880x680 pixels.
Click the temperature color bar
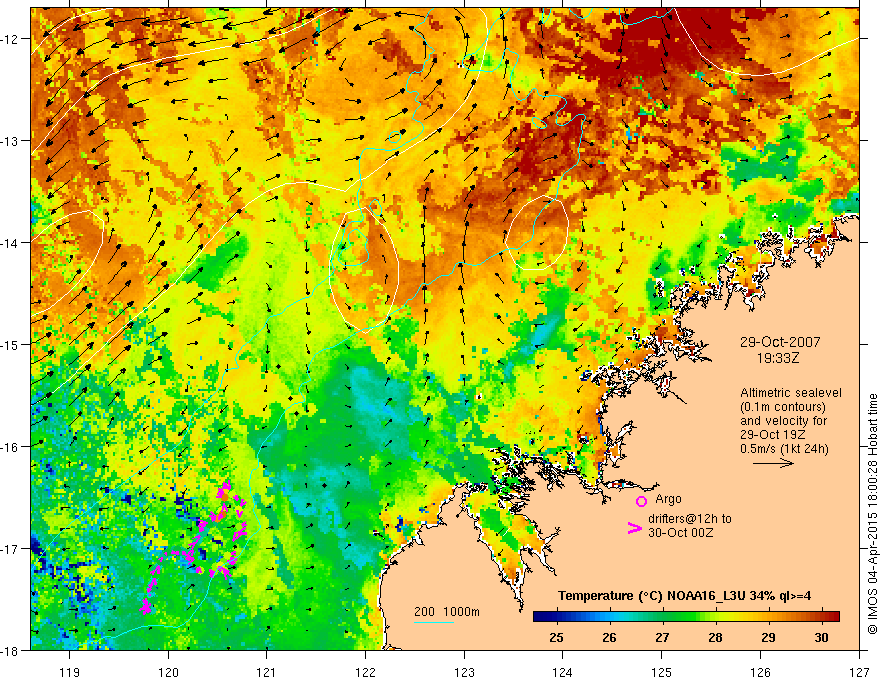[x=686, y=616]
